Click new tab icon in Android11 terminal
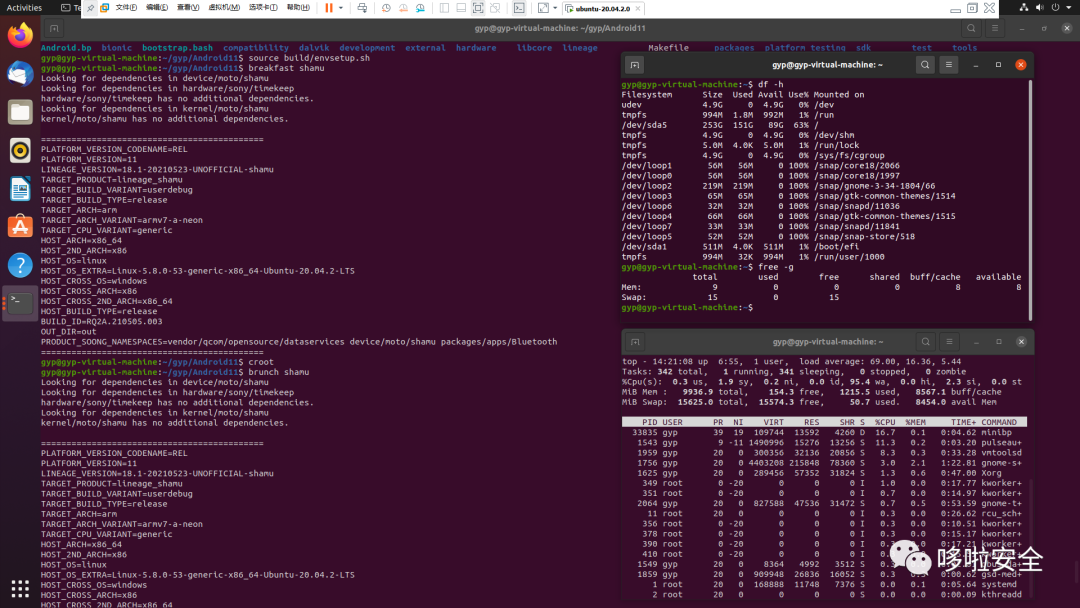This screenshot has width=1080, height=608. point(54,28)
